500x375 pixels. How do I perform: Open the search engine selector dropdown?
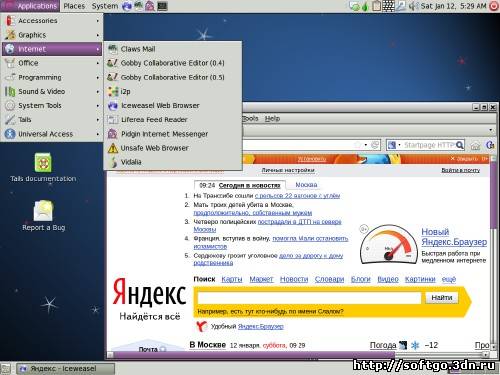coord(394,145)
